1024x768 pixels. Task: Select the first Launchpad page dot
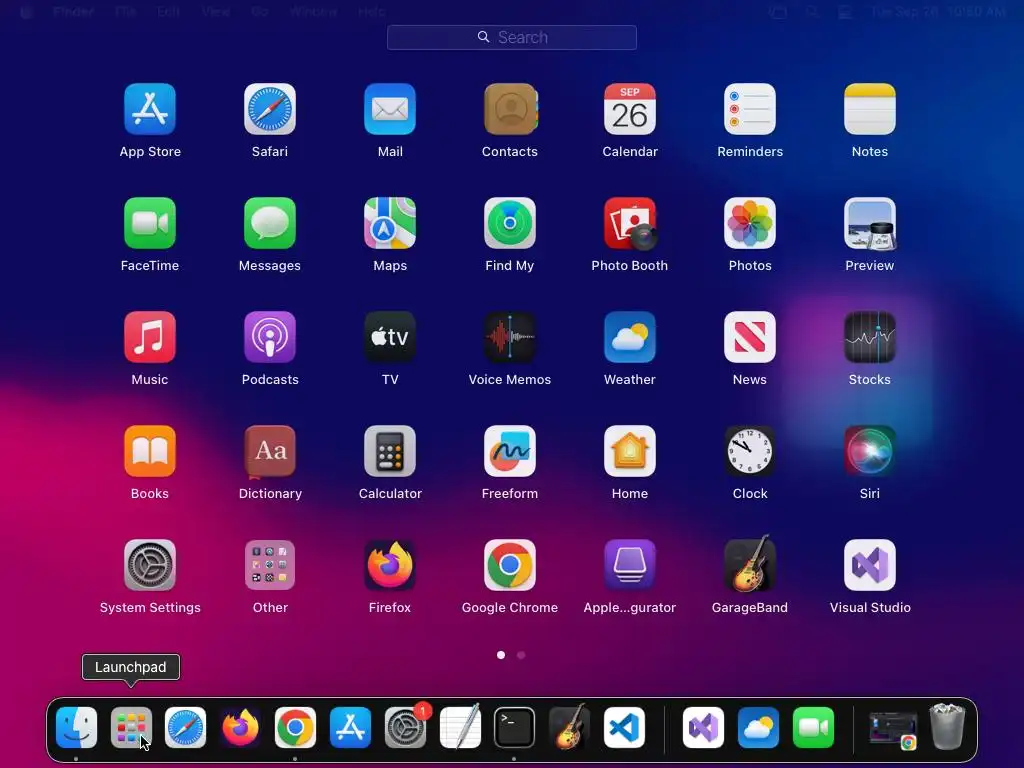(501, 655)
